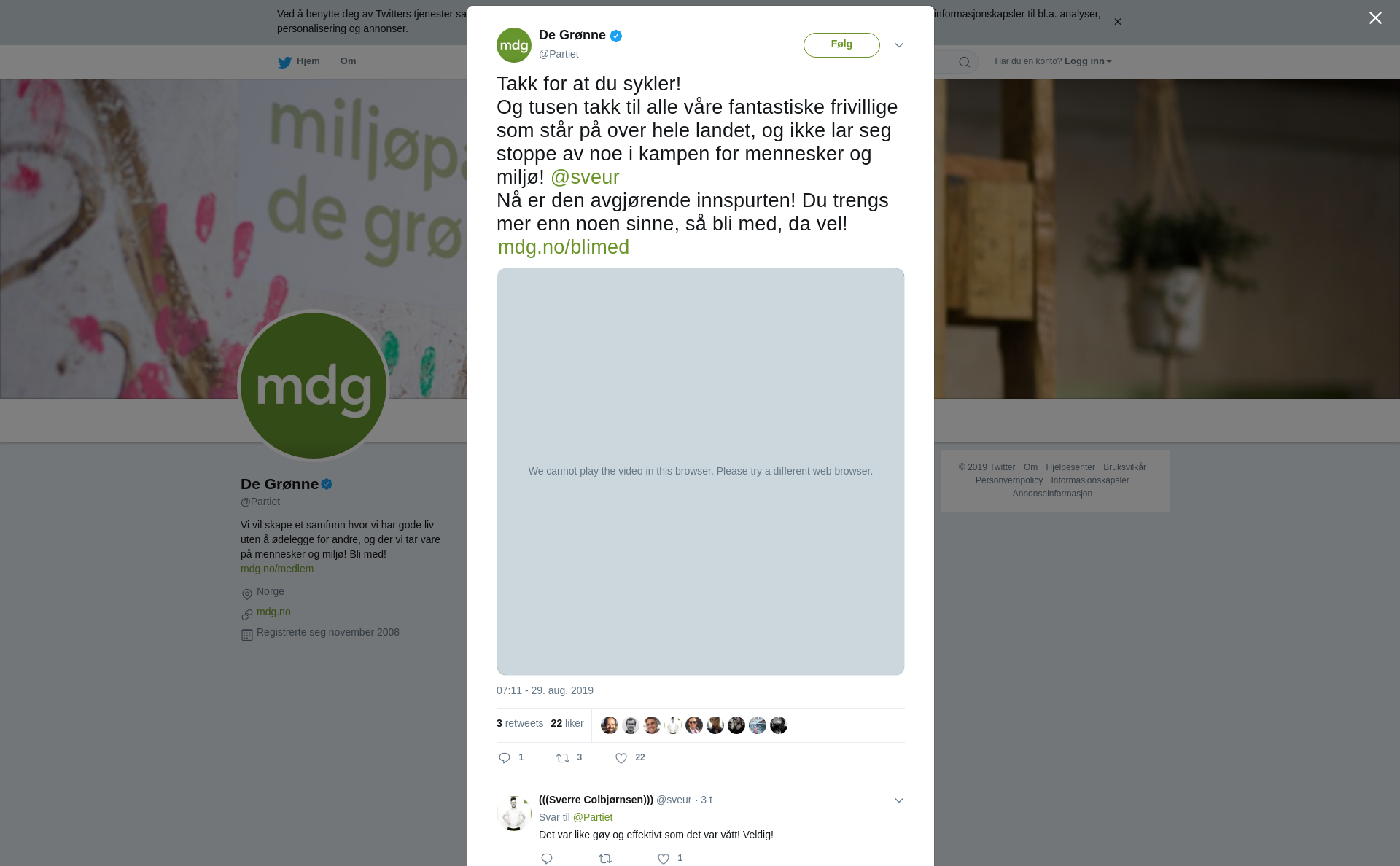The height and width of the screenshot is (866, 1400).
Task: Open the Om menu item in the top bar
Action: coord(348,61)
